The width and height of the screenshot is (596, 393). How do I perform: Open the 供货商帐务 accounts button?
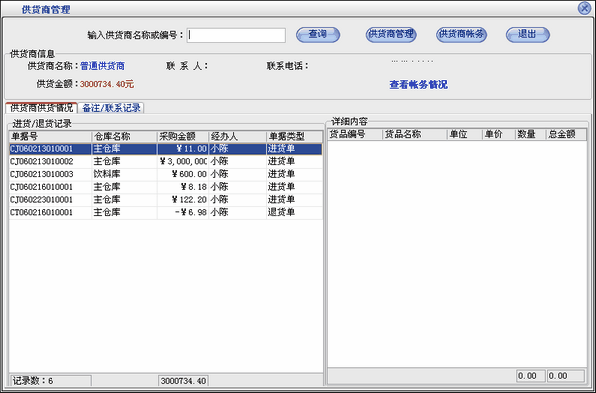pos(461,35)
